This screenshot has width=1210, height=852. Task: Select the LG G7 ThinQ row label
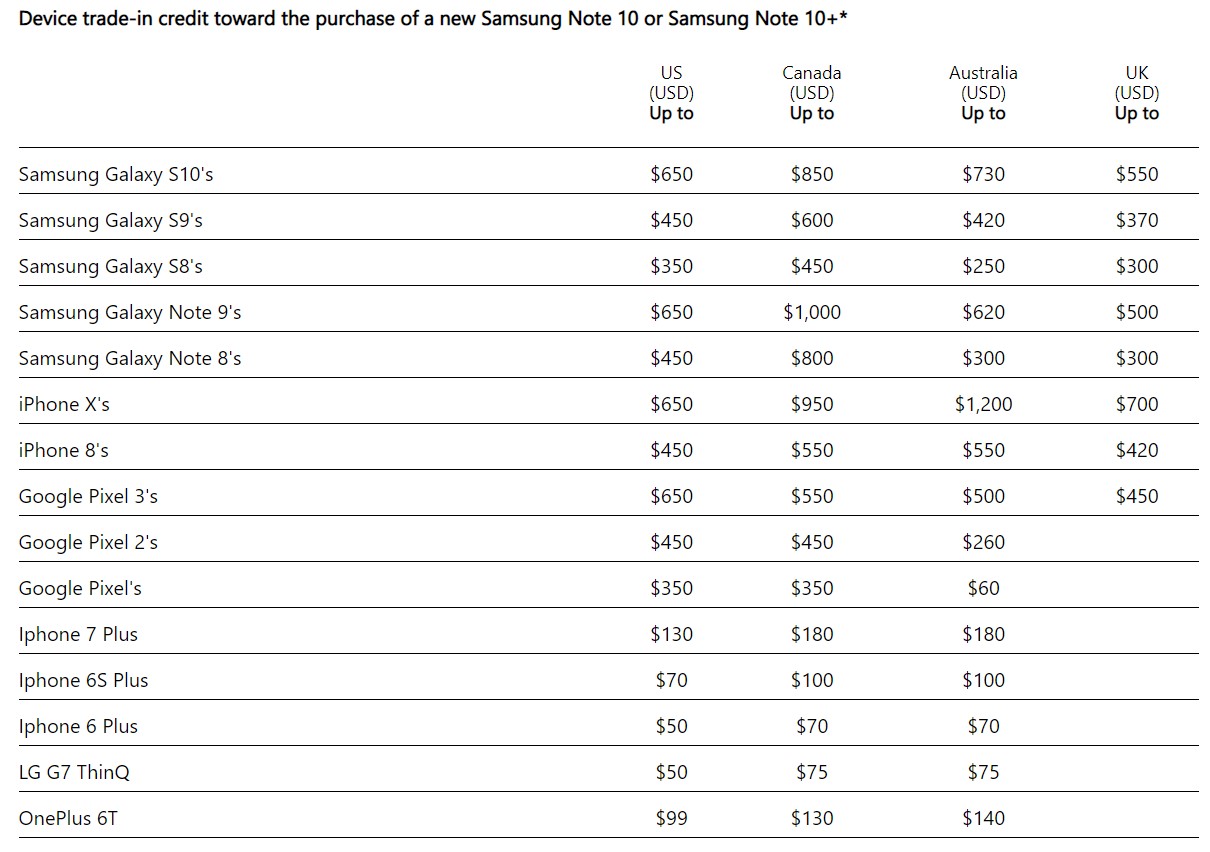[74, 773]
